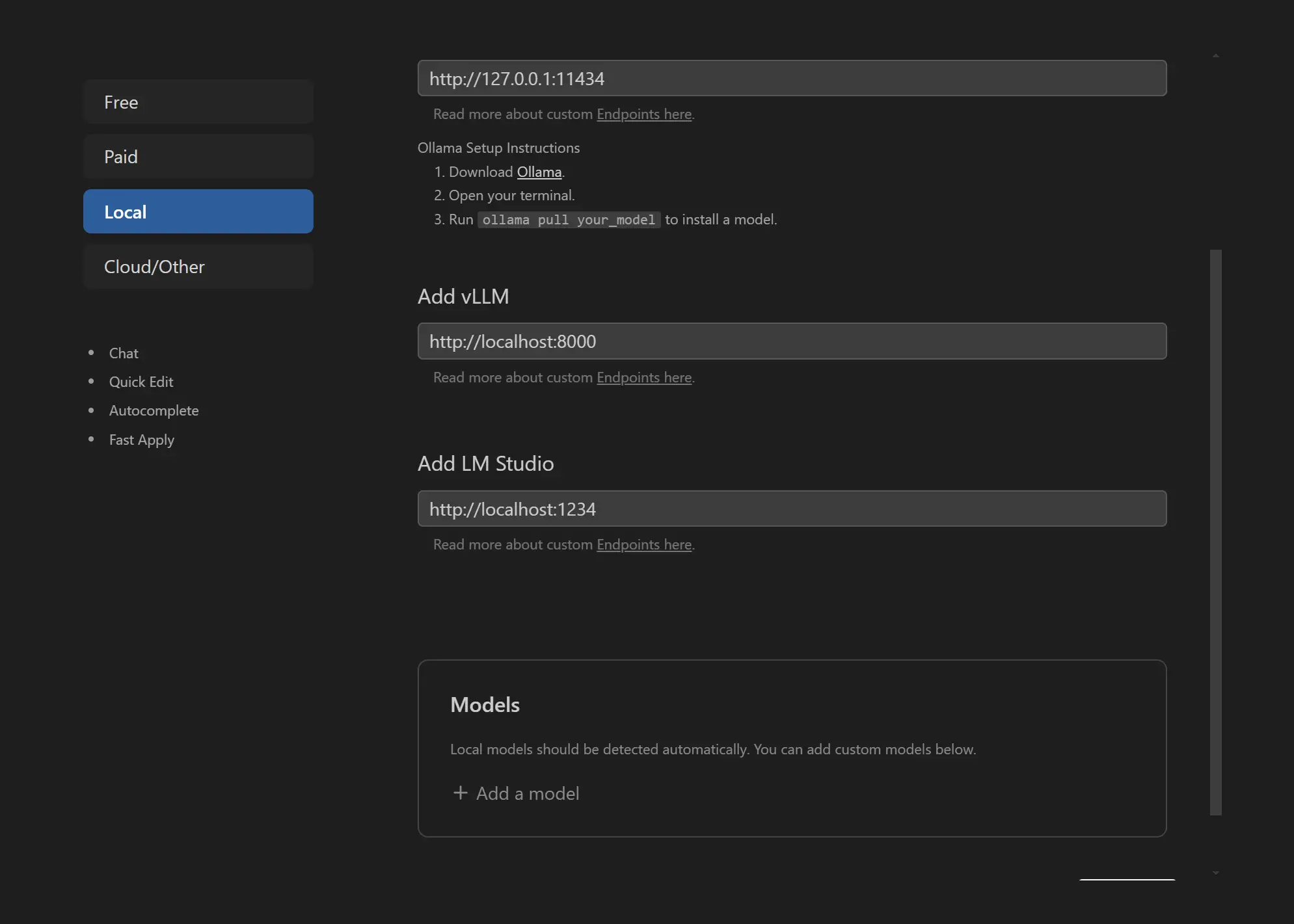
Task: Click the Quick Edit list item
Action: pos(141,382)
